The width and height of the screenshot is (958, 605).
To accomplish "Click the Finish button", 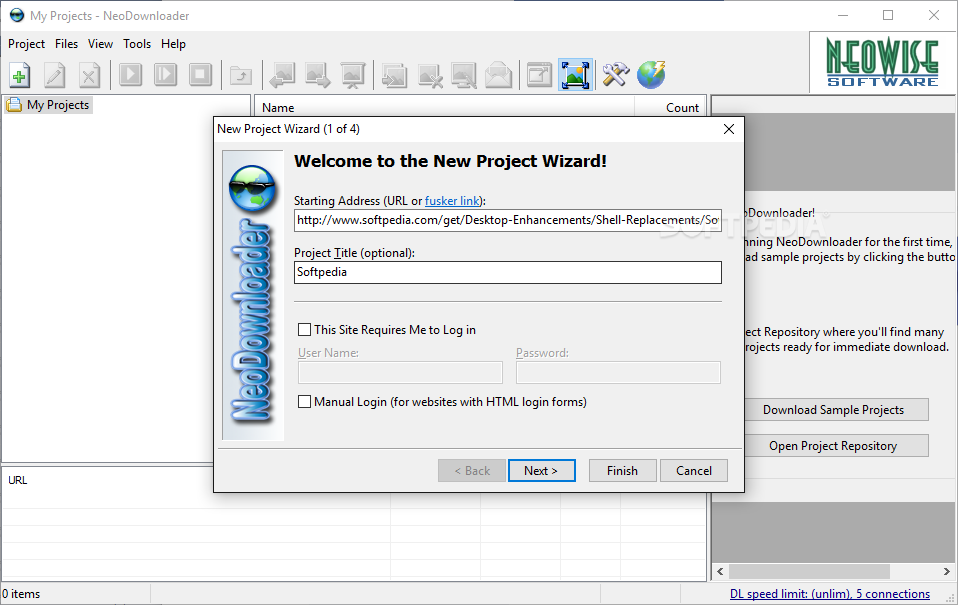I will point(623,471).
